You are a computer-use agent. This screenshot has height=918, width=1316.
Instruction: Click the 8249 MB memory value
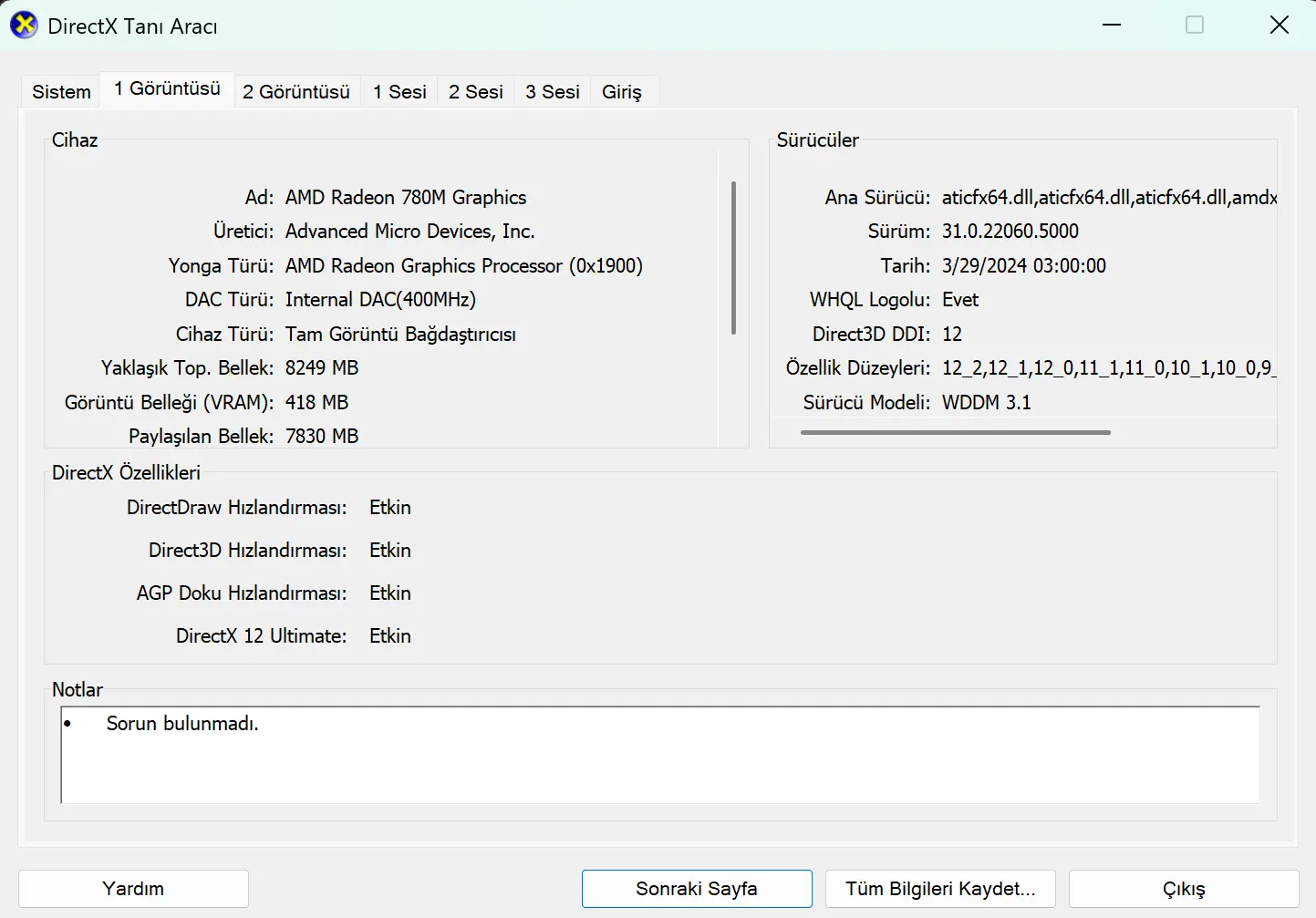tap(322, 368)
